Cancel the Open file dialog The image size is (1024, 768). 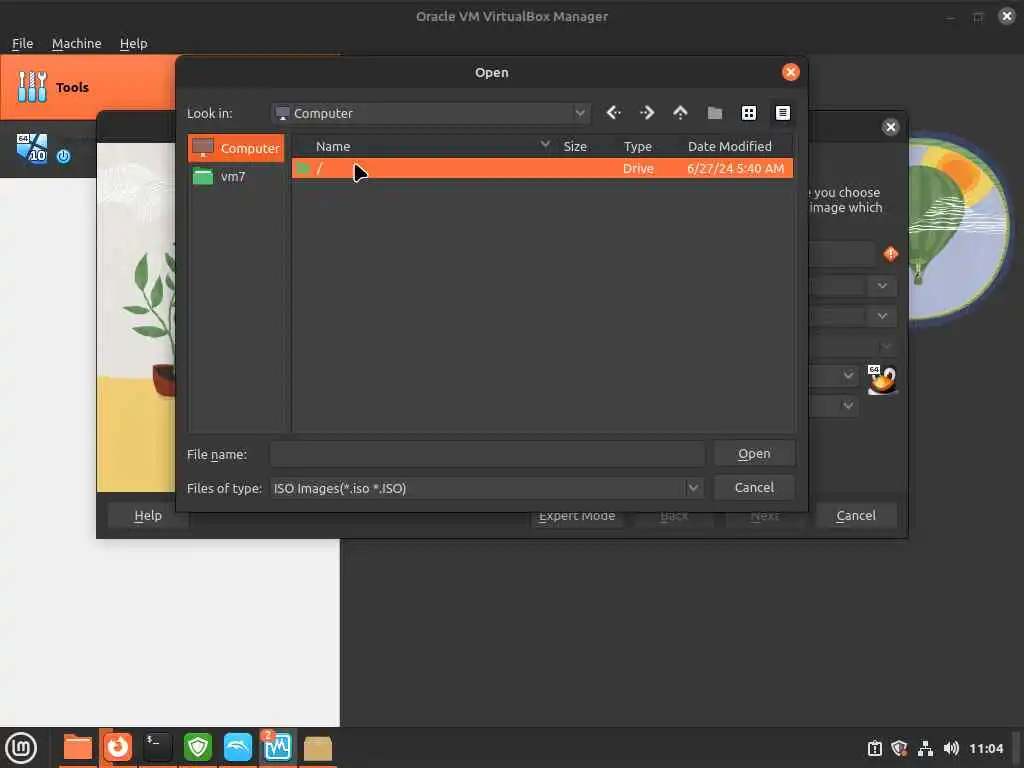click(754, 488)
